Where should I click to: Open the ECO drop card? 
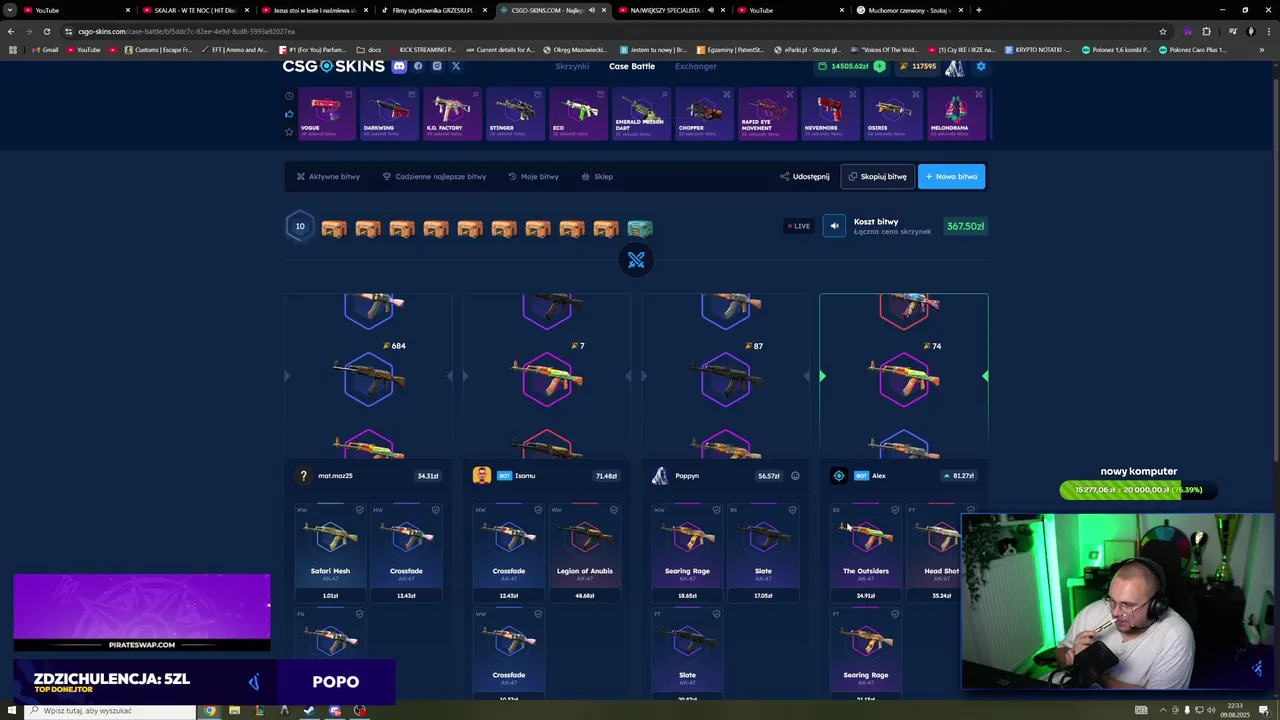click(x=578, y=114)
